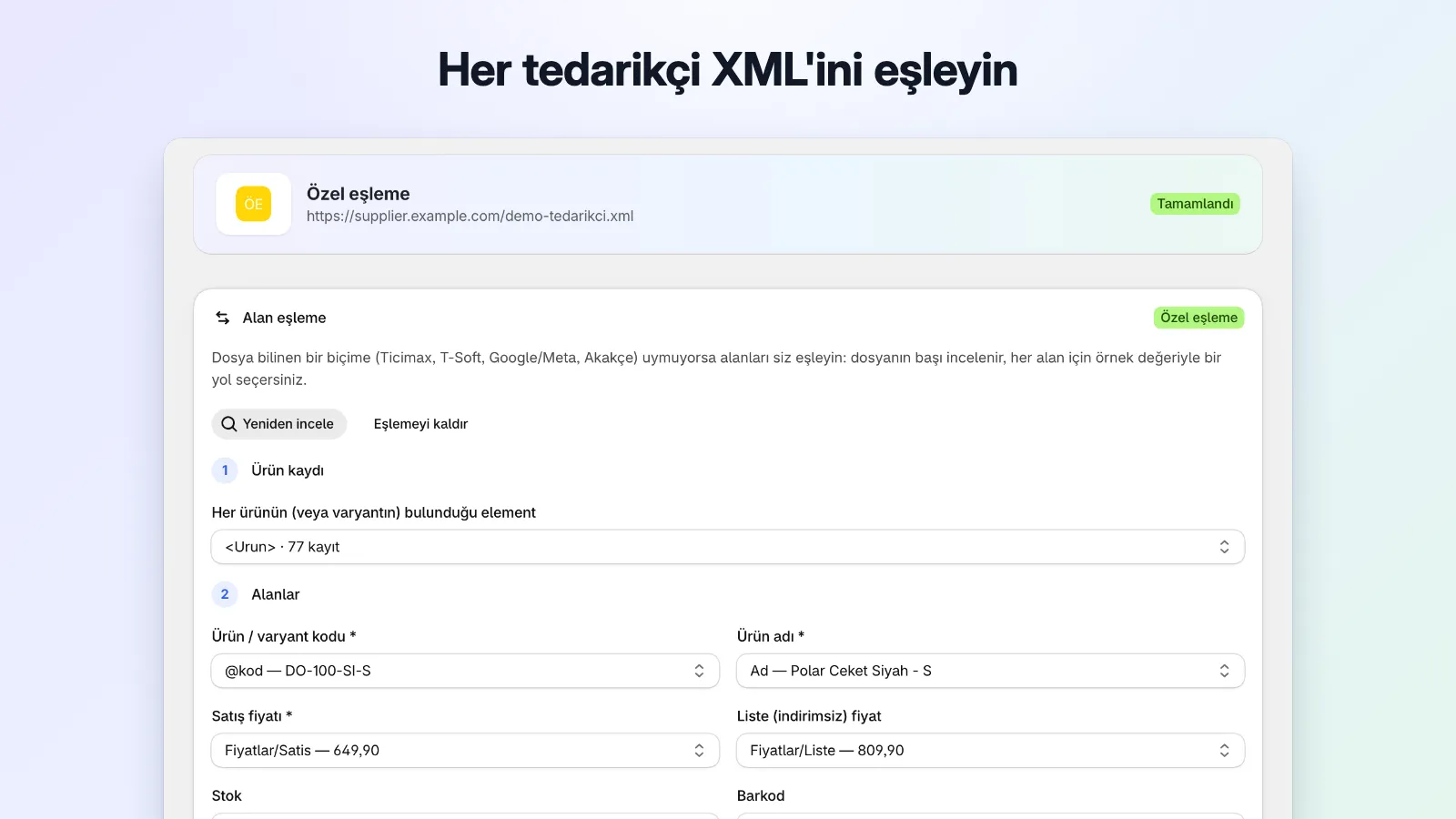Screen dimensions: 1456x819
Task: Click the Satış fiyatı * field label
Action: pos(252,716)
